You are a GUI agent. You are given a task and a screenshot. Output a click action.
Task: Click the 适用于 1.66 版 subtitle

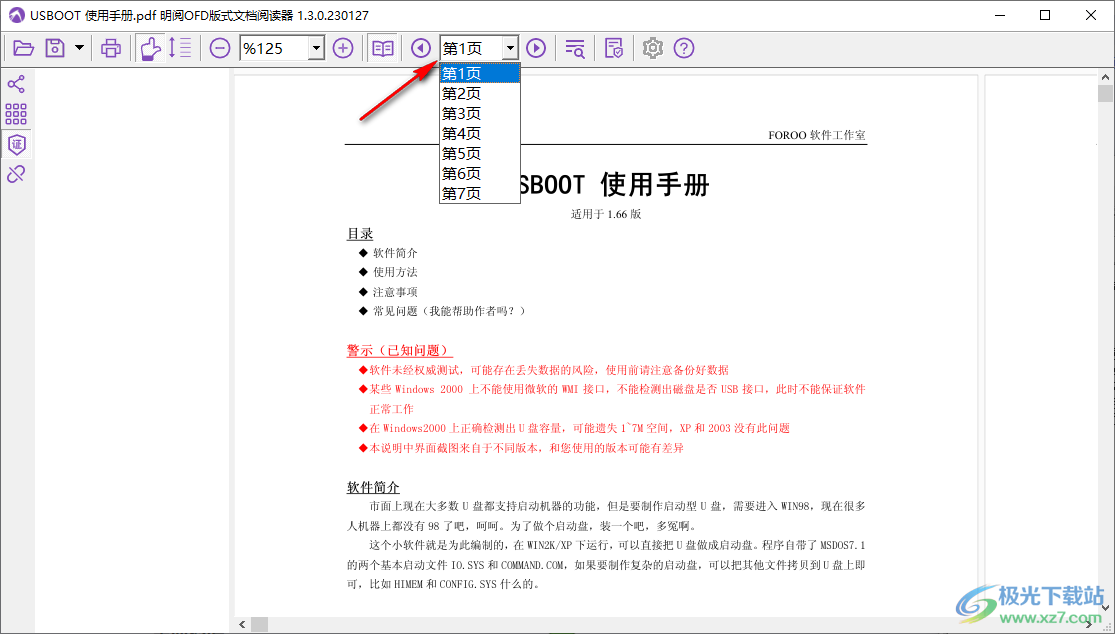(606, 214)
